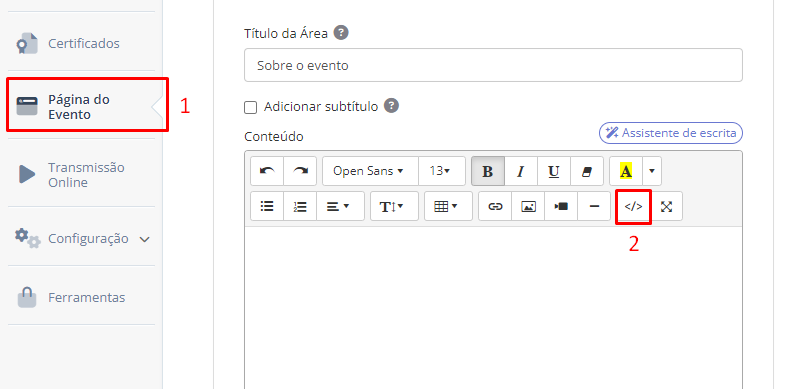Toggle fullscreen editor mode icon
791x389 pixels.
click(666, 206)
